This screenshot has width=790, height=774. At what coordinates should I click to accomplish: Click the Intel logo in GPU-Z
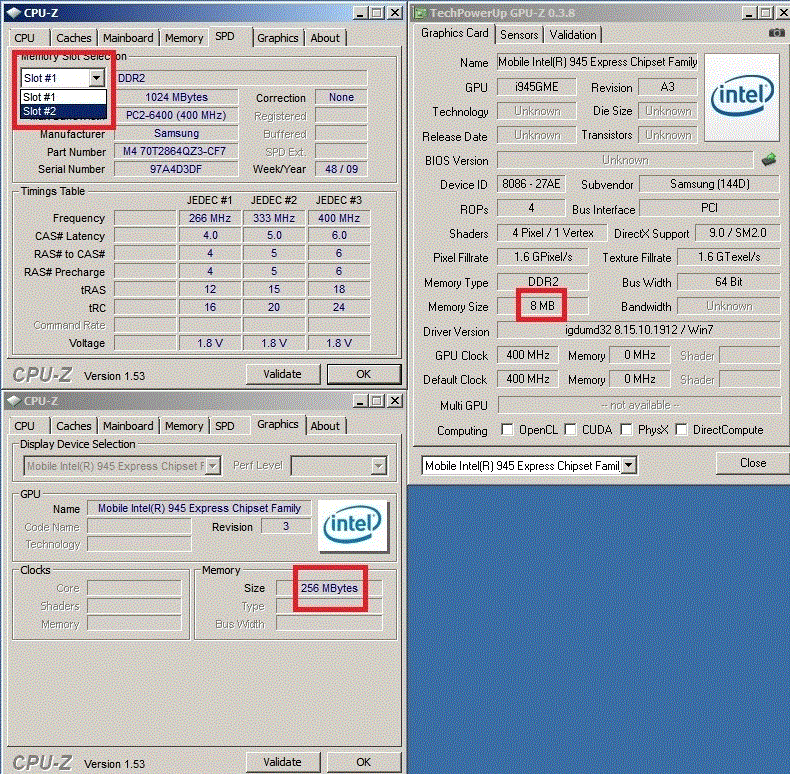[742, 97]
